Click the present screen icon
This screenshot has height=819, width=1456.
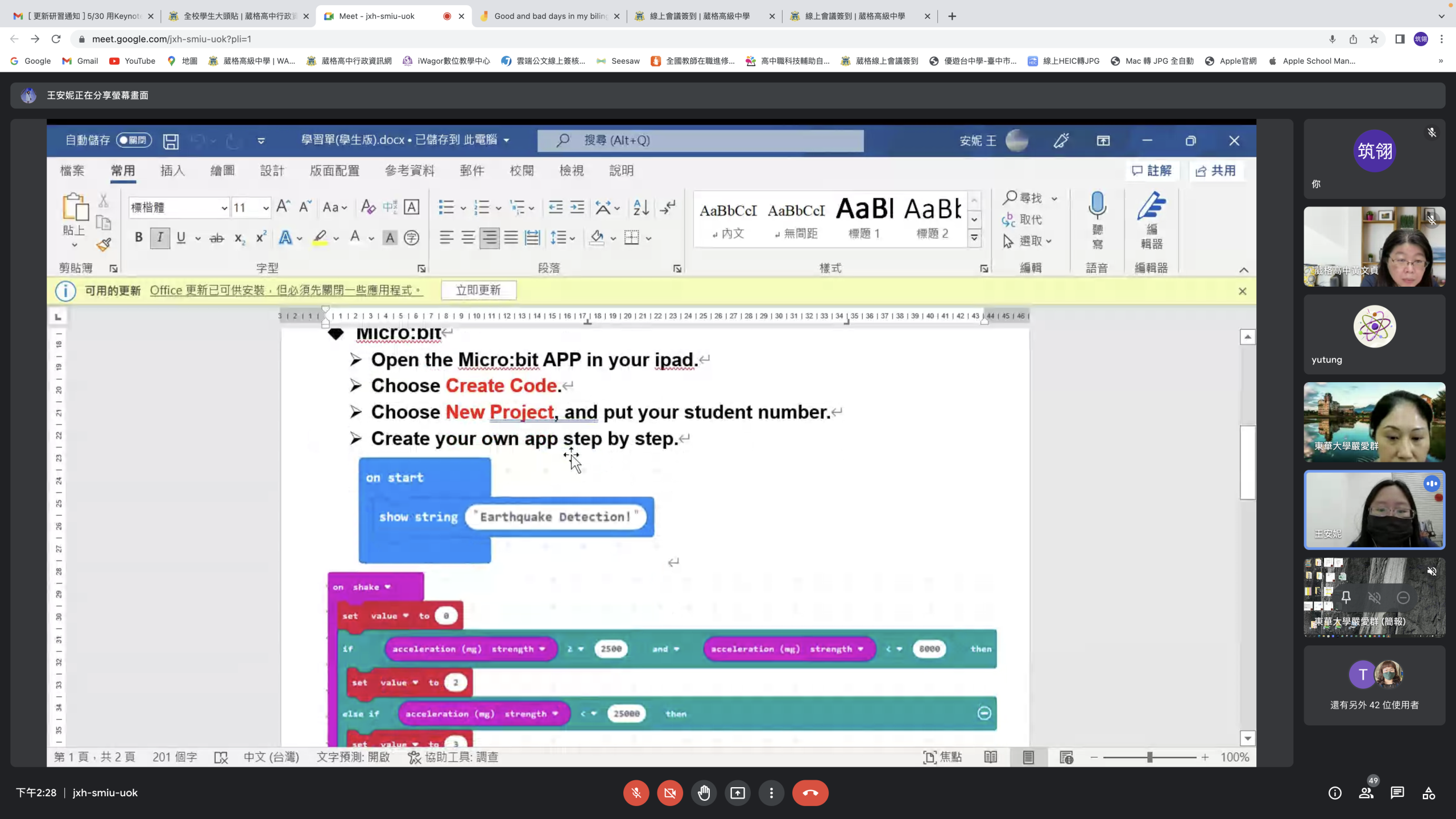(738, 793)
